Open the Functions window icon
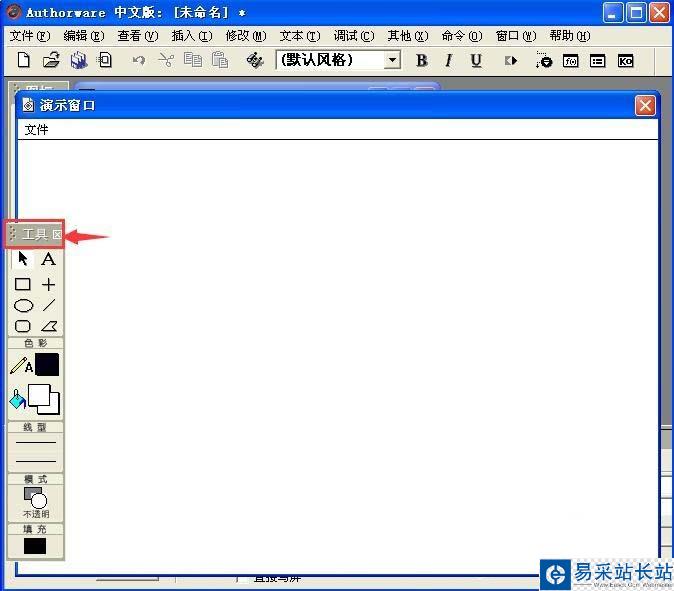674x591 pixels. tap(570, 61)
